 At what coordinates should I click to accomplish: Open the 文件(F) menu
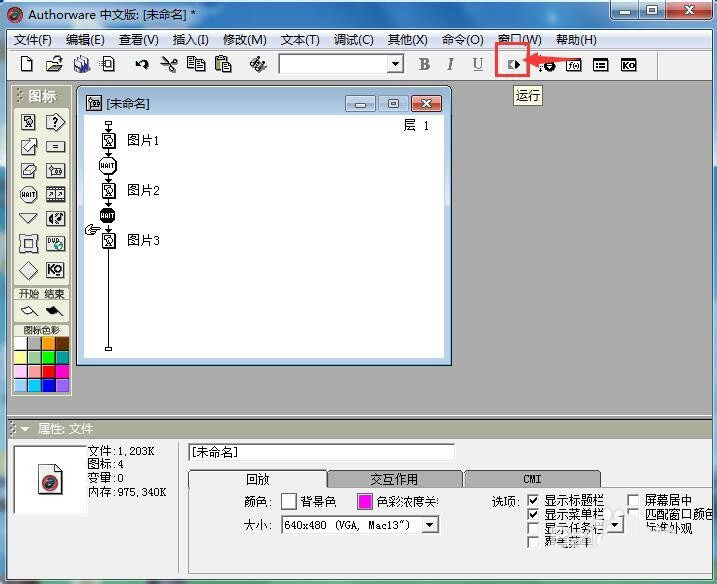click(x=32, y=40)
